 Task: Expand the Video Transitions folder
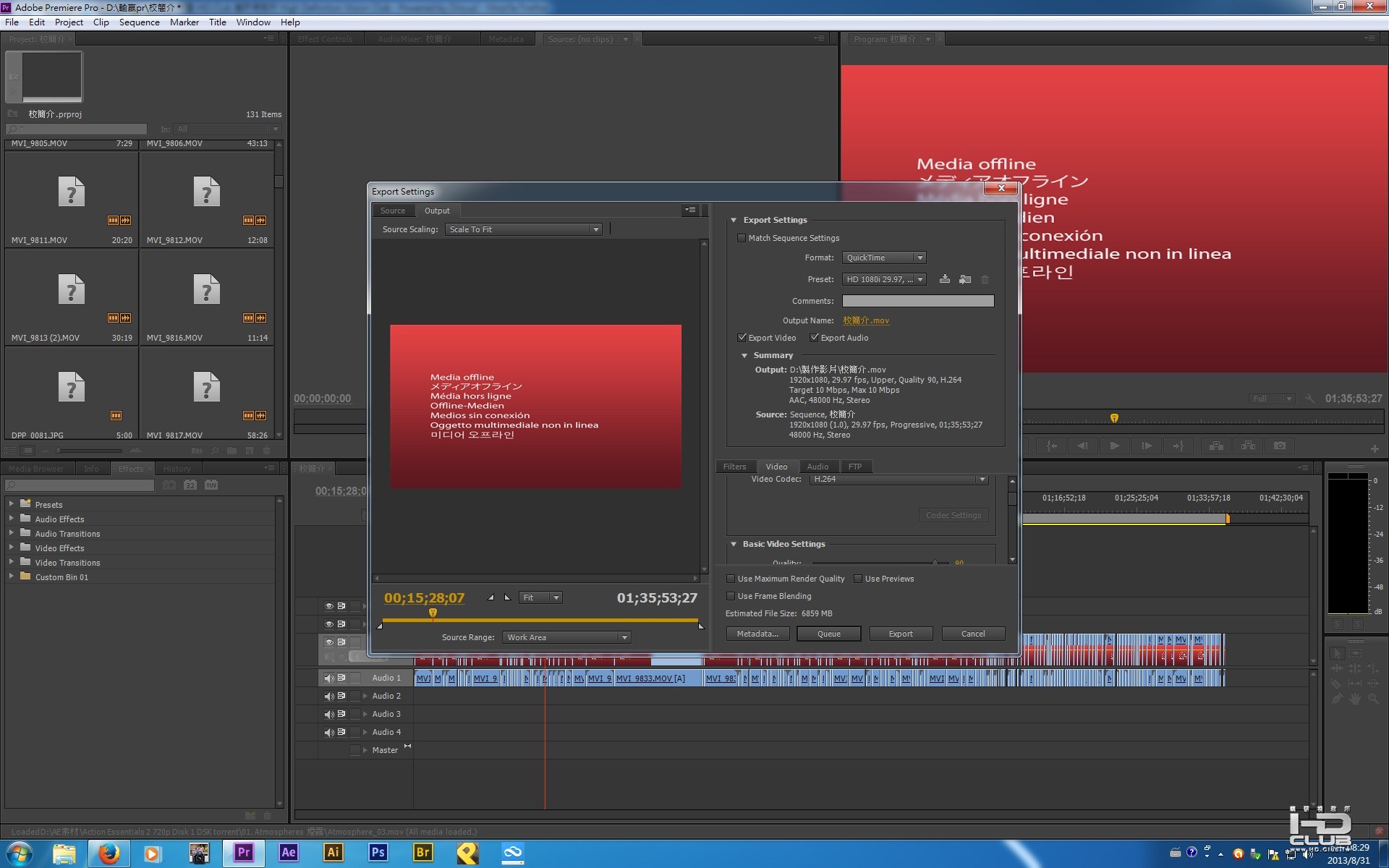pyautogui.click(x=11, y=562)
